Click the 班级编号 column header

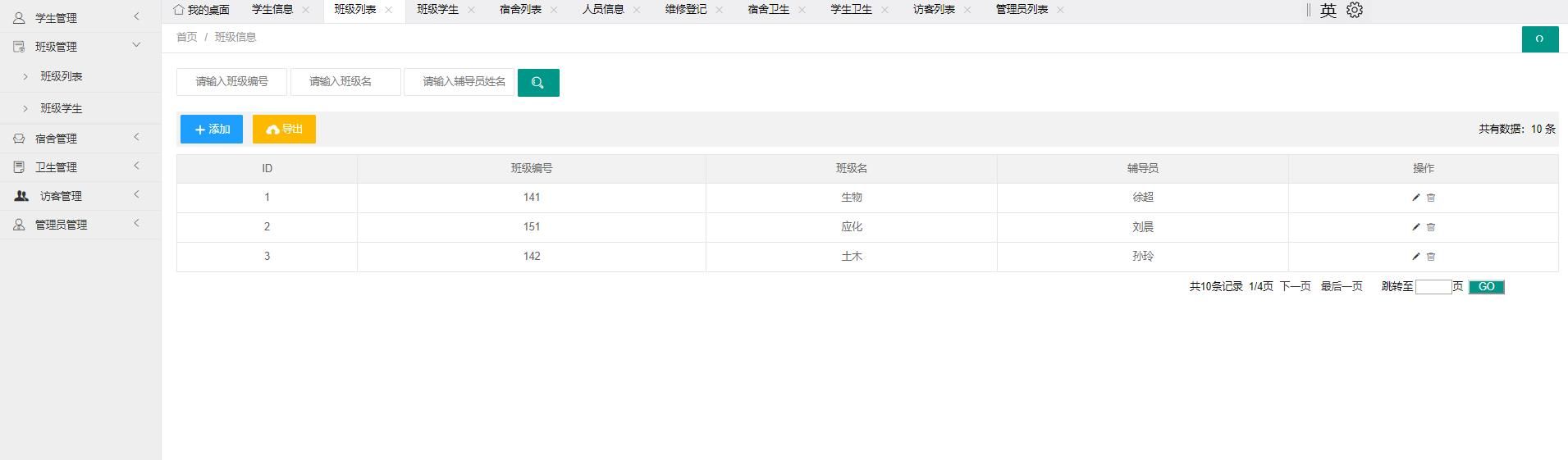coord(532,168)
